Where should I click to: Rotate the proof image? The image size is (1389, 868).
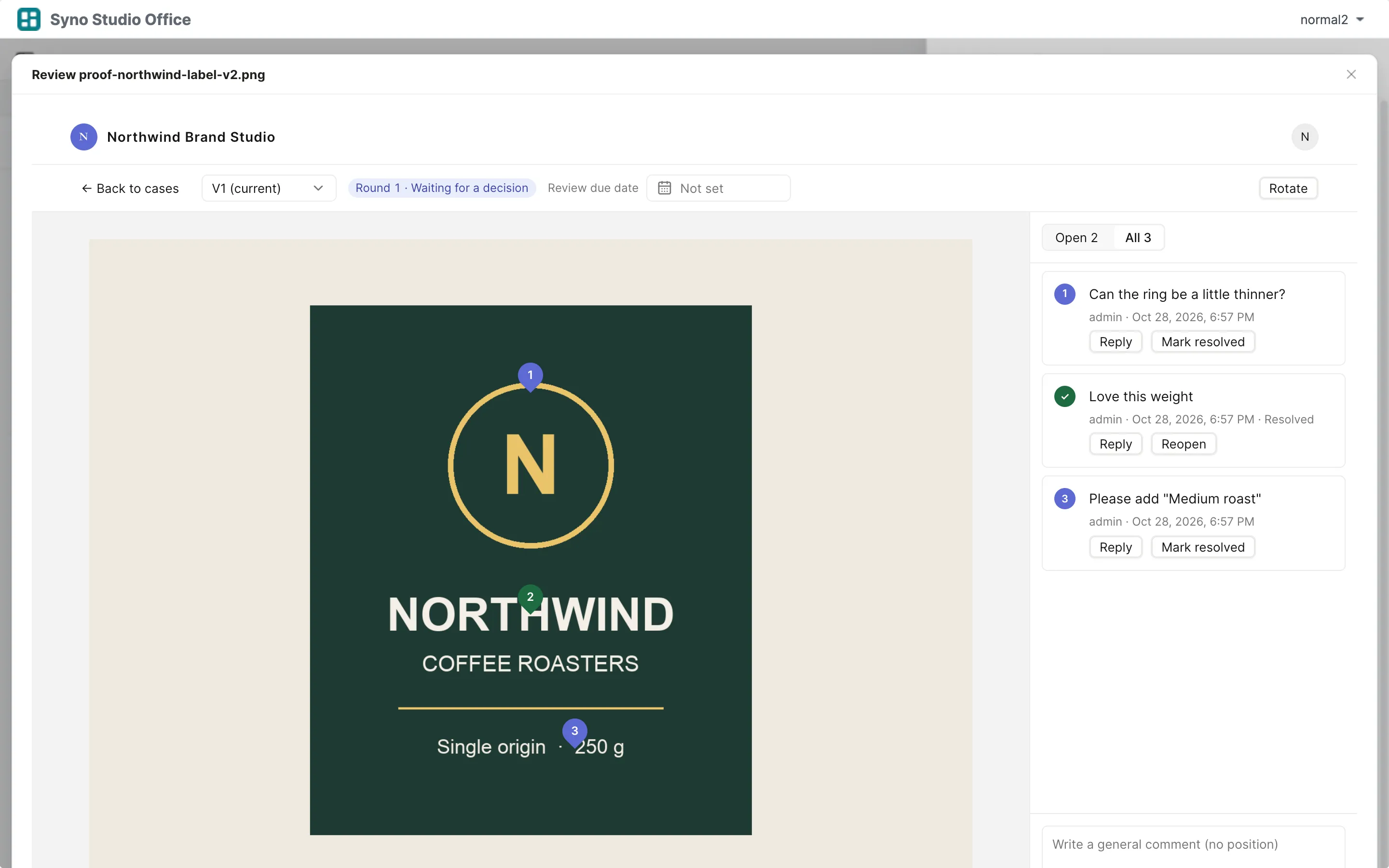[1288, 188]
